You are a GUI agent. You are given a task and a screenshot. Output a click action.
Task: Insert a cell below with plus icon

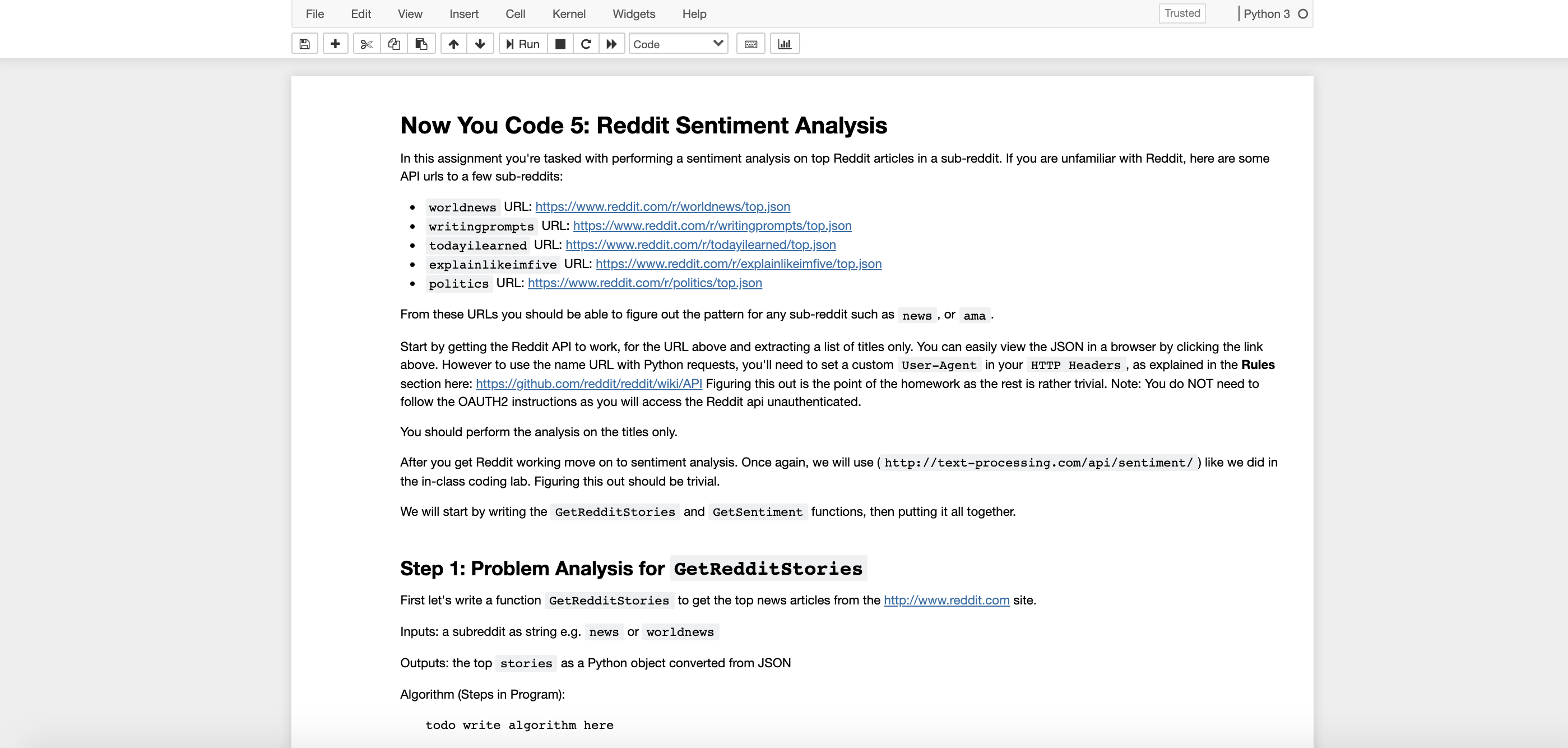click(x=335, y=44)
